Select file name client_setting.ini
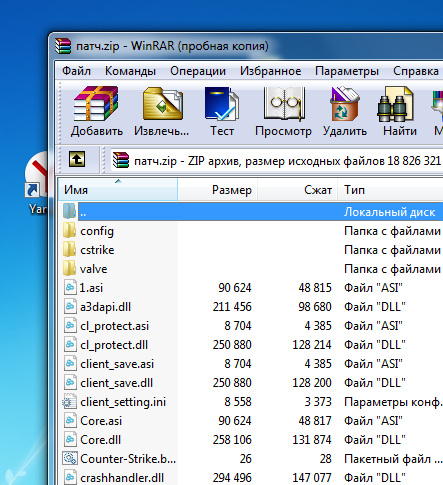 [x=123, y=402]
